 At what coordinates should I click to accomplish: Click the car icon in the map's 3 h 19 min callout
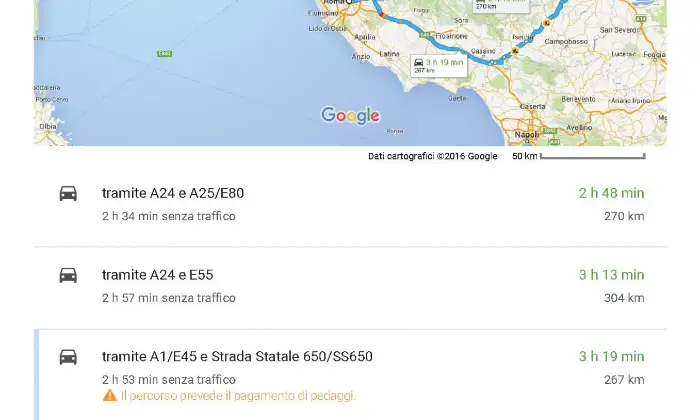tap(418, 62)
